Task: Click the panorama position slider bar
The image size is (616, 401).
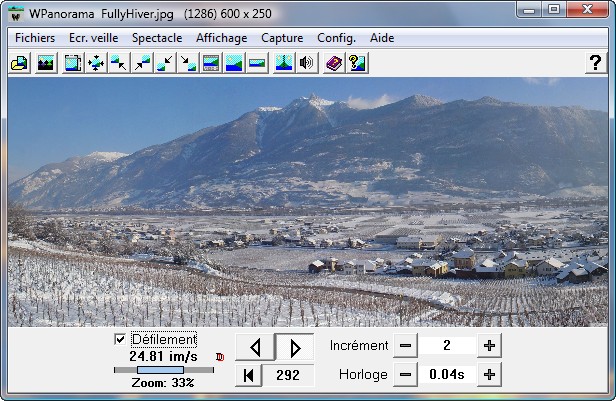Action: 164,370
